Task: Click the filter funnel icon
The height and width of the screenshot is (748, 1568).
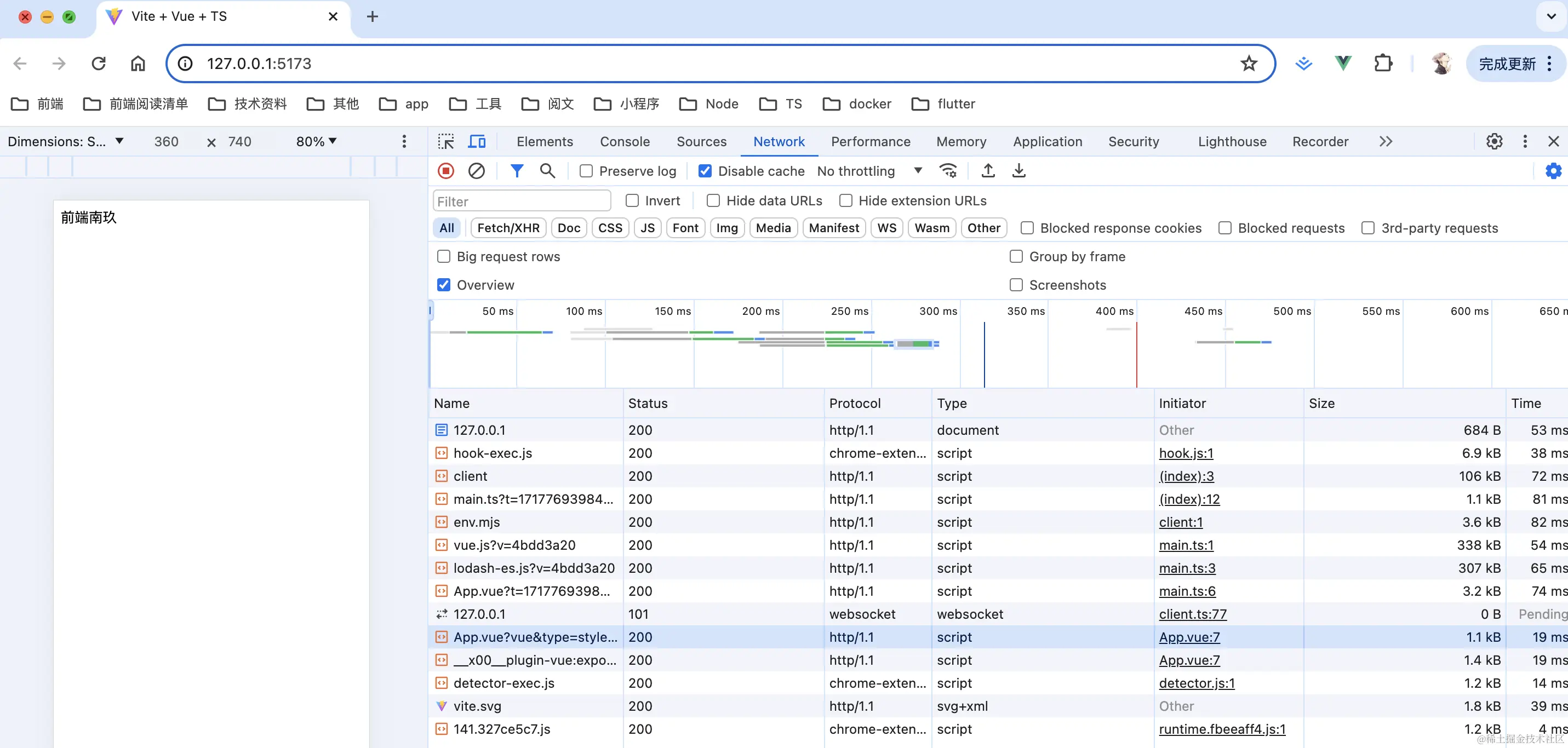Action: point(516,171)
